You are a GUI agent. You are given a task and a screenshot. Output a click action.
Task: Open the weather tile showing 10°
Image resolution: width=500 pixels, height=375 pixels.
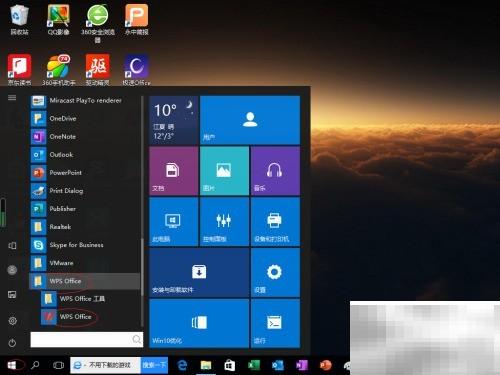click(x=173, y=120)
